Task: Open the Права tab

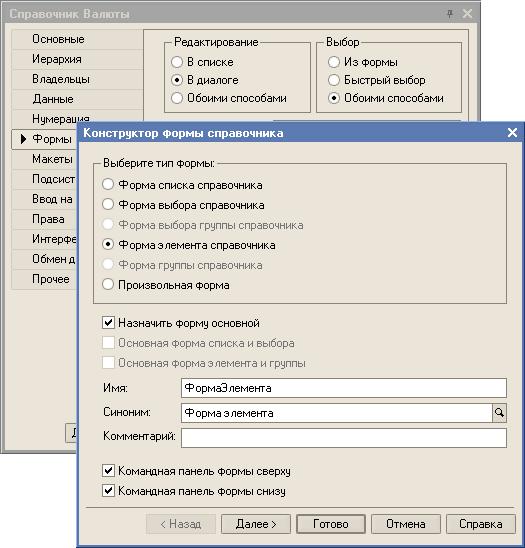Action: 44,219
